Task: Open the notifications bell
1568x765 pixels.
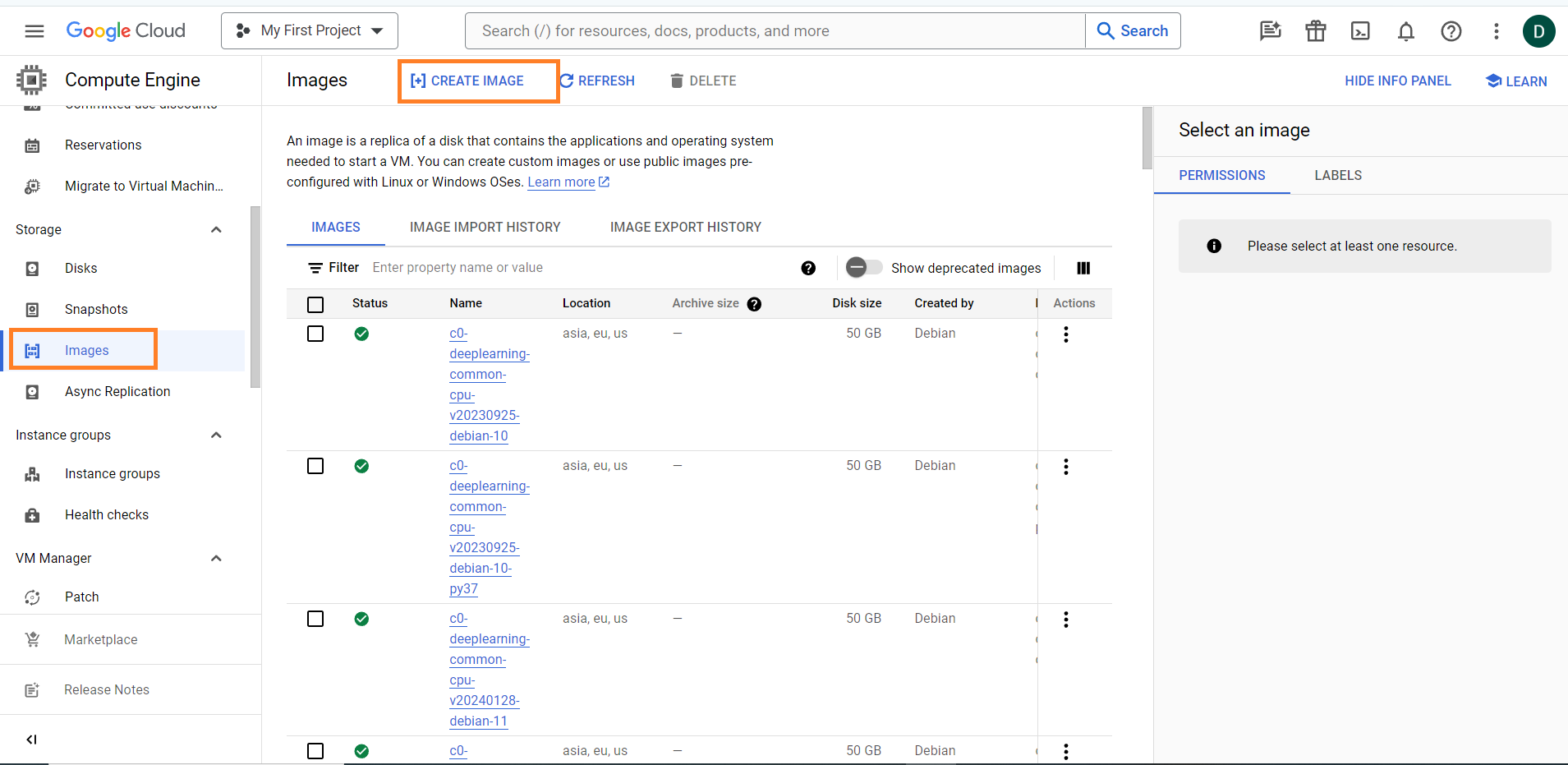Action: (x=1406, y=31)
